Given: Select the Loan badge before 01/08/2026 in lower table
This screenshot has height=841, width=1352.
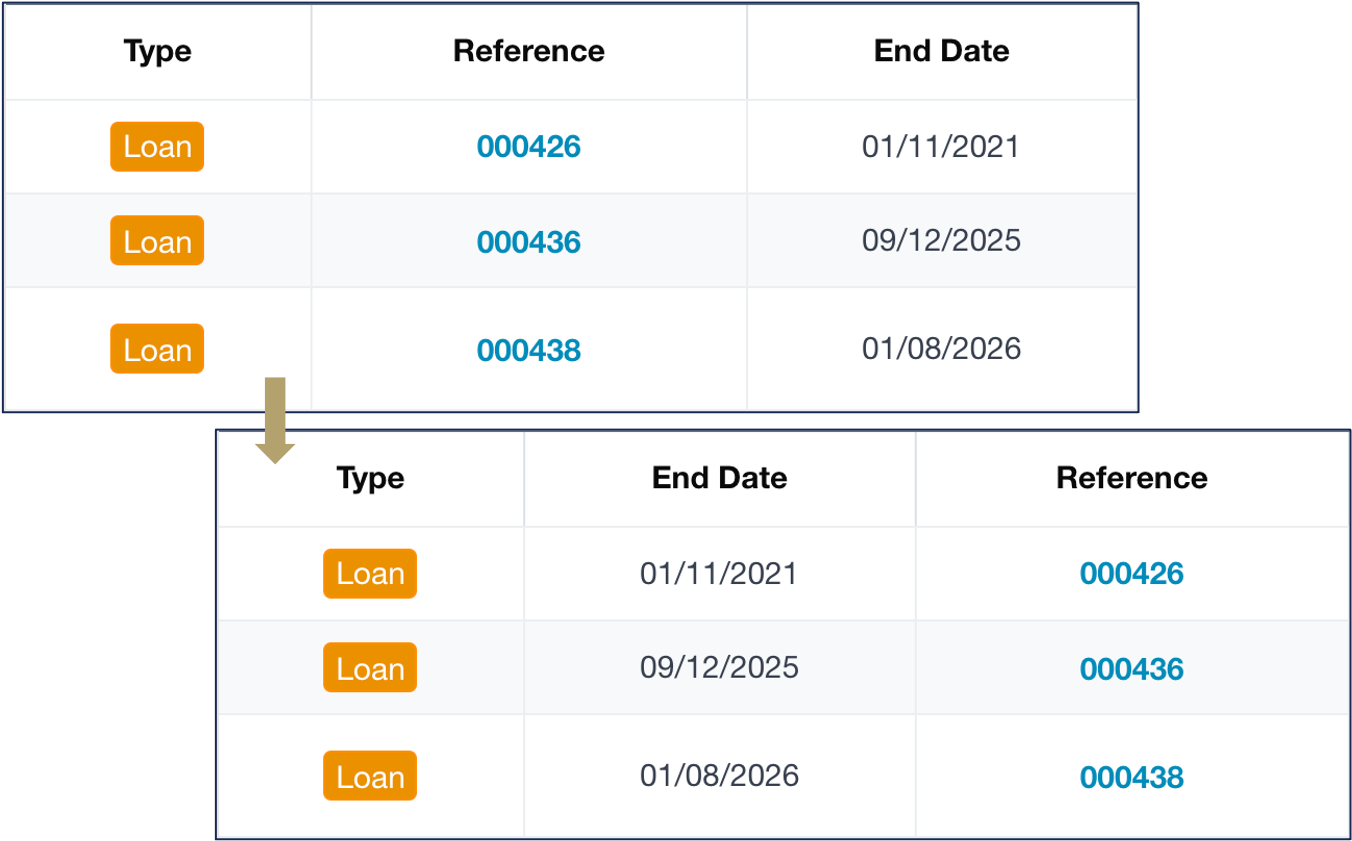Looking at the screenshot, I should click(370, 776).
